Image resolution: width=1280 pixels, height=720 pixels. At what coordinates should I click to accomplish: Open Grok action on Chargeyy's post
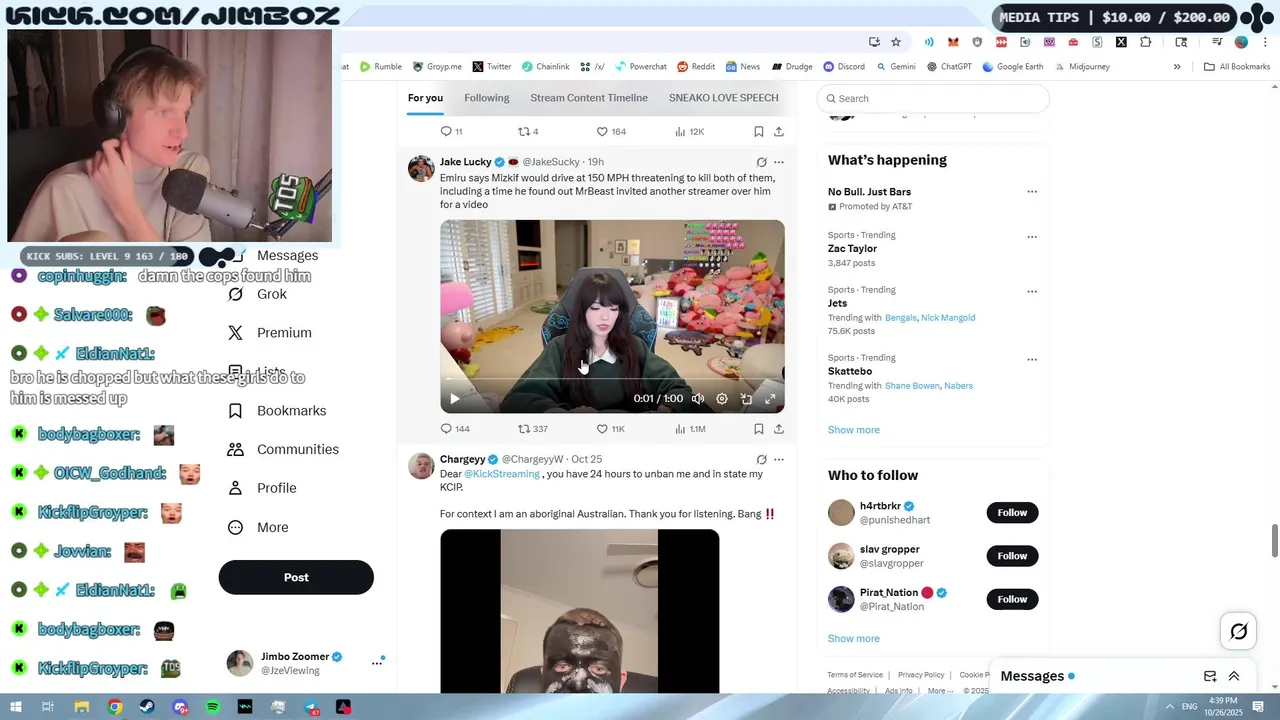pyautogui.click(x=761, y=460)
